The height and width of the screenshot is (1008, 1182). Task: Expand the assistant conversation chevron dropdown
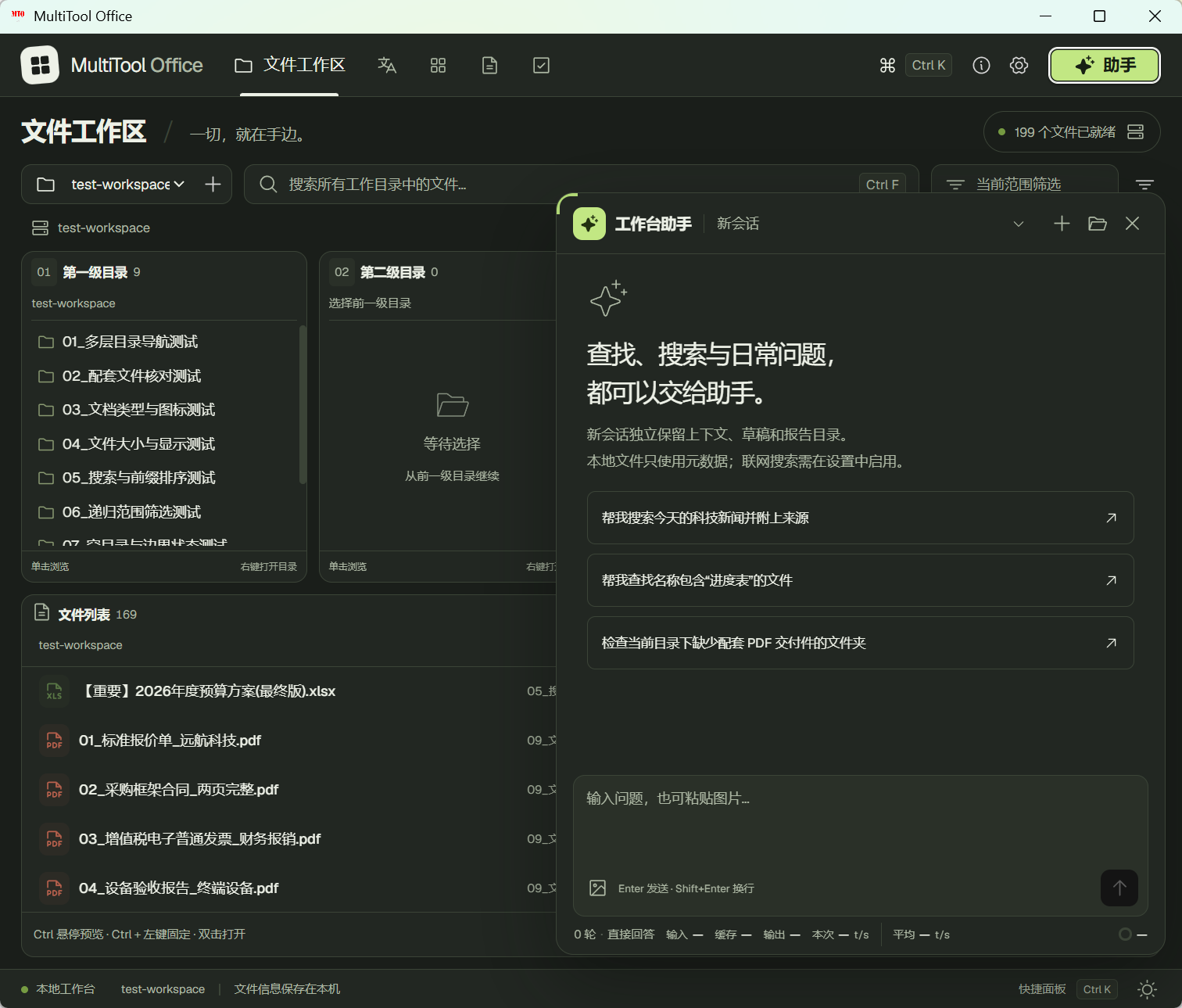pos(1019,224)
